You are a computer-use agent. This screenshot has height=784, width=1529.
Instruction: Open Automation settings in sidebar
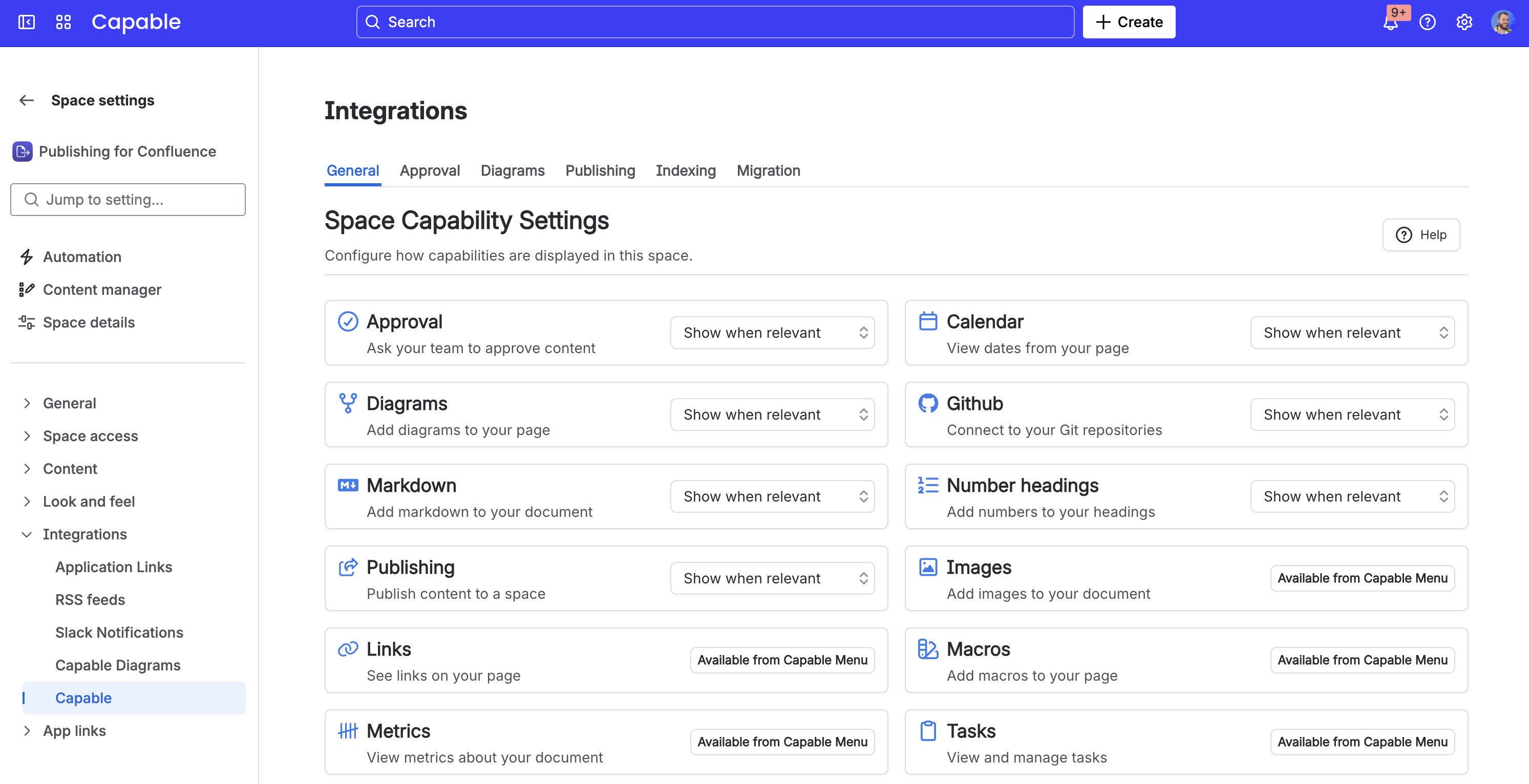tap(82, 257)
